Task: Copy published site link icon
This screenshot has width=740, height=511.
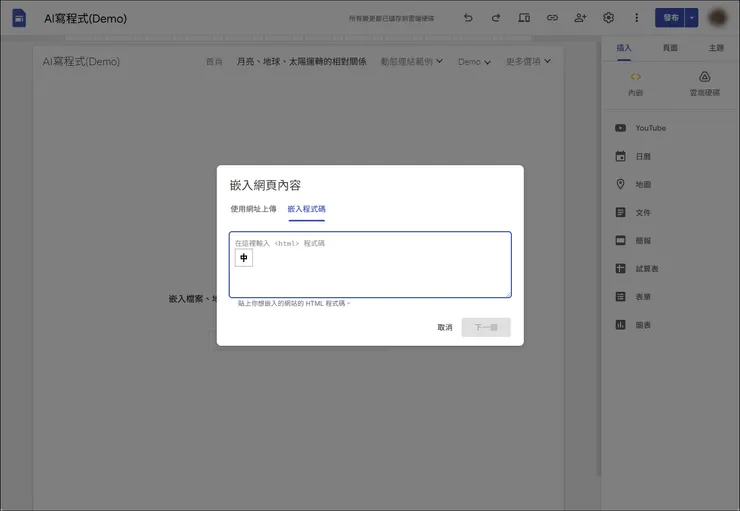Action: click(552, 18)
